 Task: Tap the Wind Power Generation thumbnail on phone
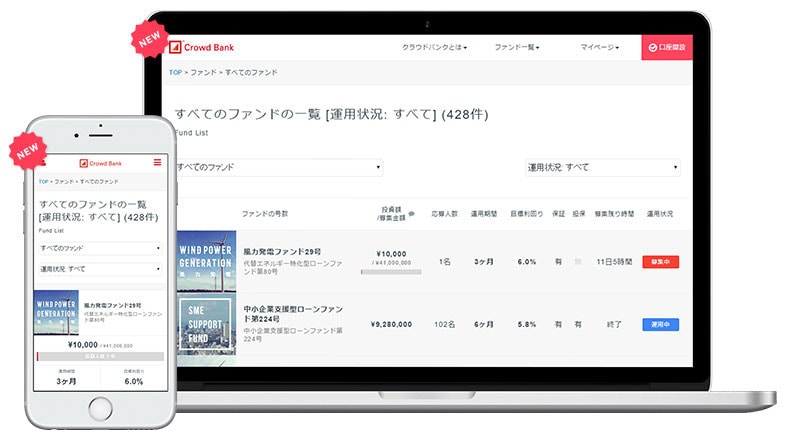pyautogui.click(x=56, y=312)
